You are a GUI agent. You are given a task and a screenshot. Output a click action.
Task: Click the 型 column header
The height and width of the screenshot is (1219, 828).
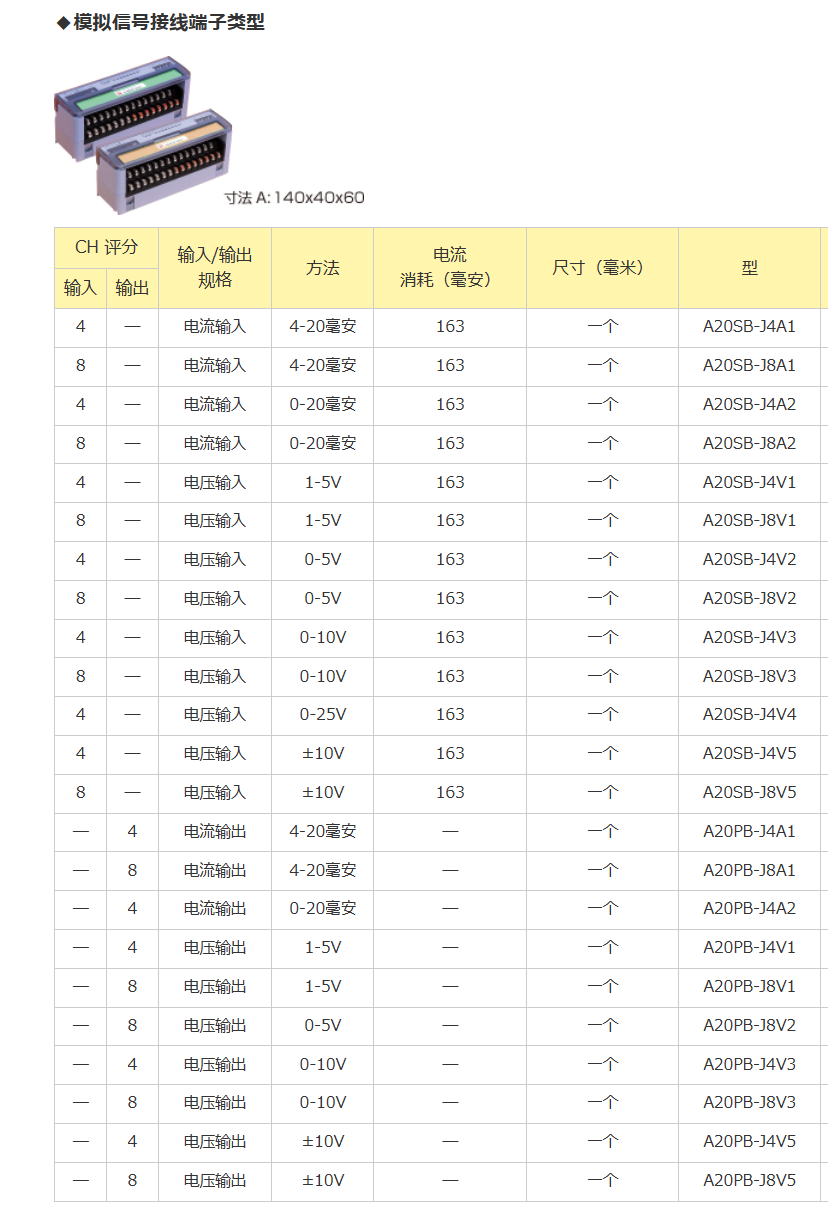point(749,268)
